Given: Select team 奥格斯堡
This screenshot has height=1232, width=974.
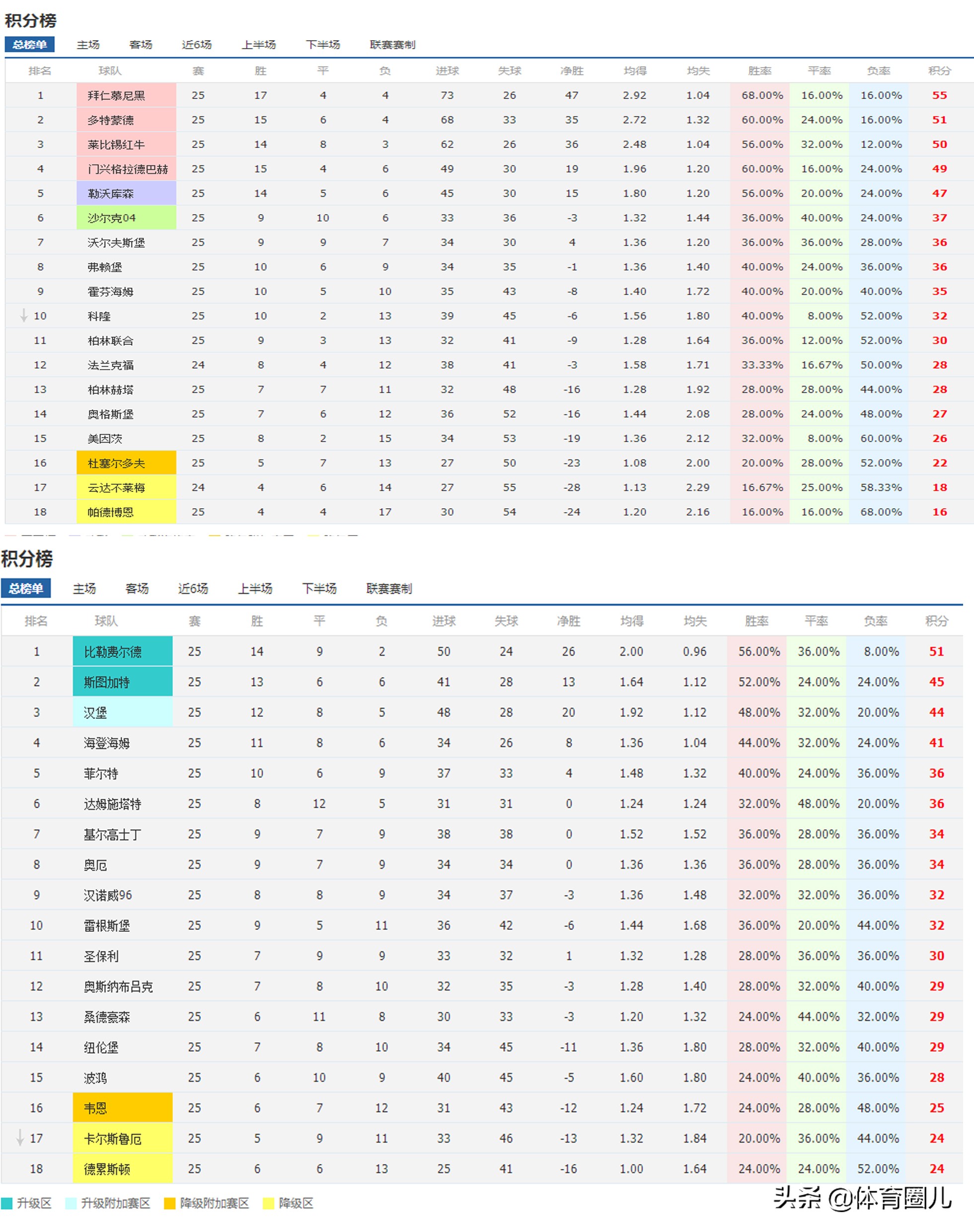Looking at the screenshot, I should (111, 414).
